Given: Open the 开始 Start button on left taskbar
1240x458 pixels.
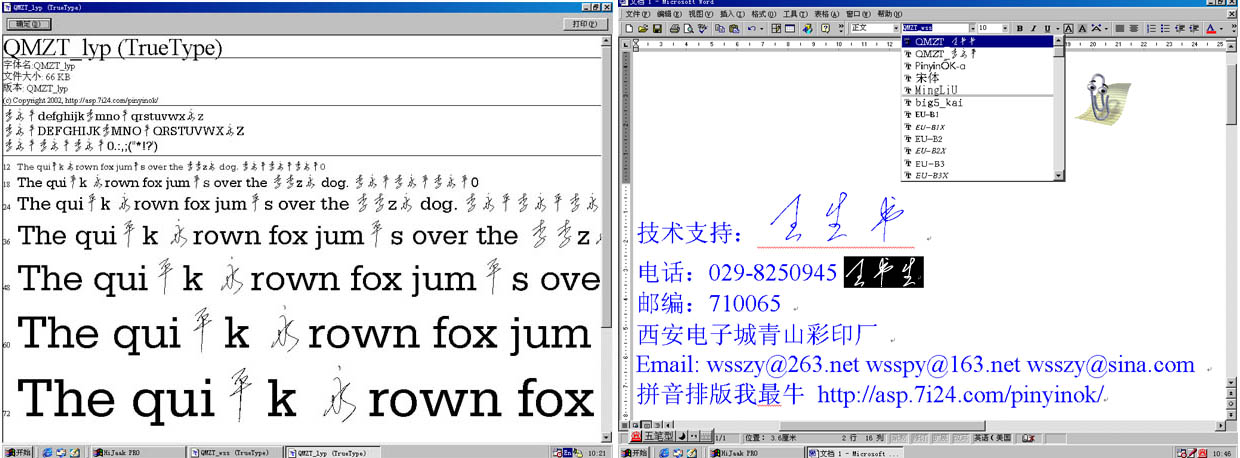Looking at the screenshot, I should tap(17, 452).
